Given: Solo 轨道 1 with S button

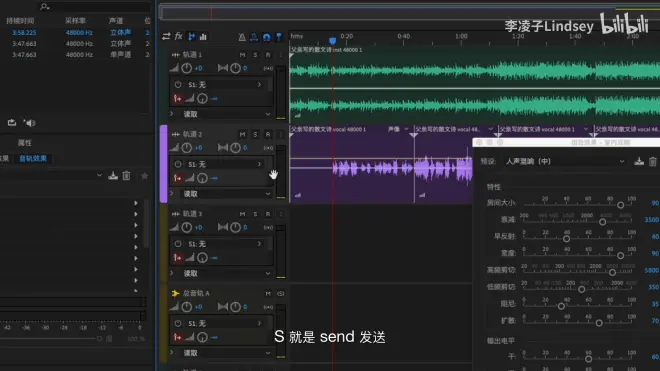Looking at the screenshot, I should point(255,55).
